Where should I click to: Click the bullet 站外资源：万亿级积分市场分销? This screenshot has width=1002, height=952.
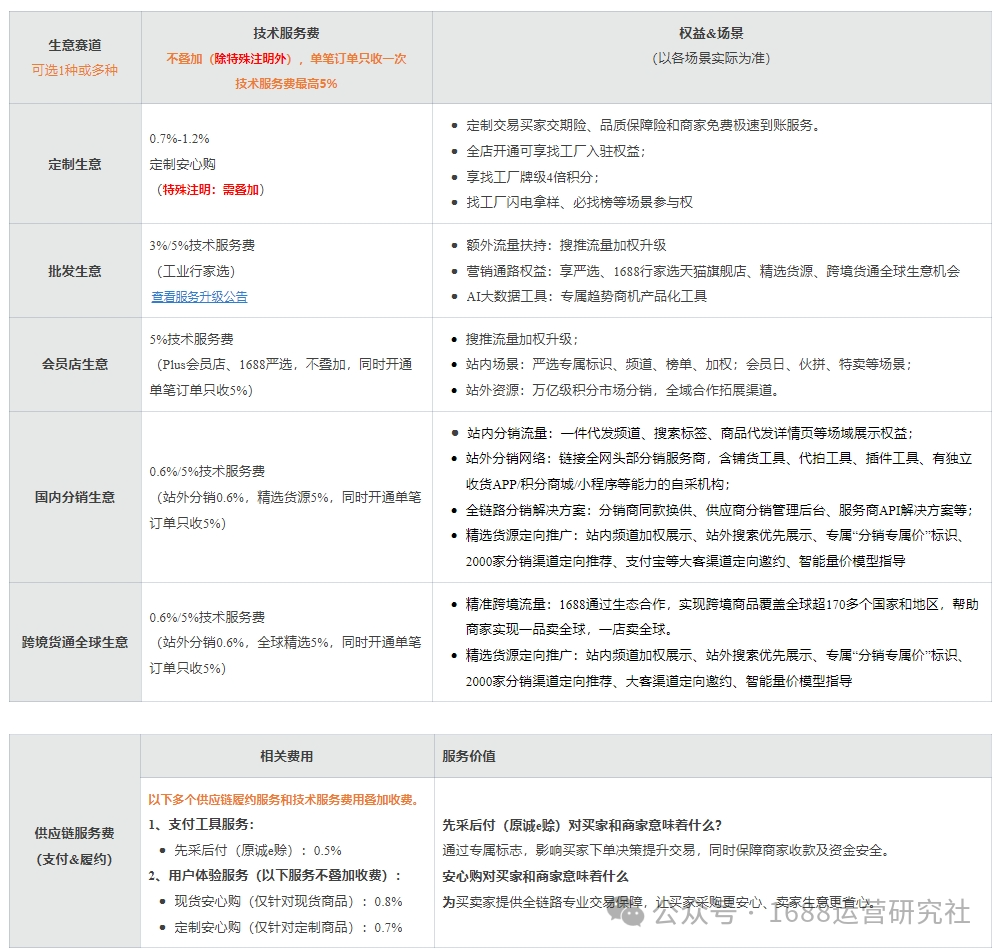(x=622, y=390)
